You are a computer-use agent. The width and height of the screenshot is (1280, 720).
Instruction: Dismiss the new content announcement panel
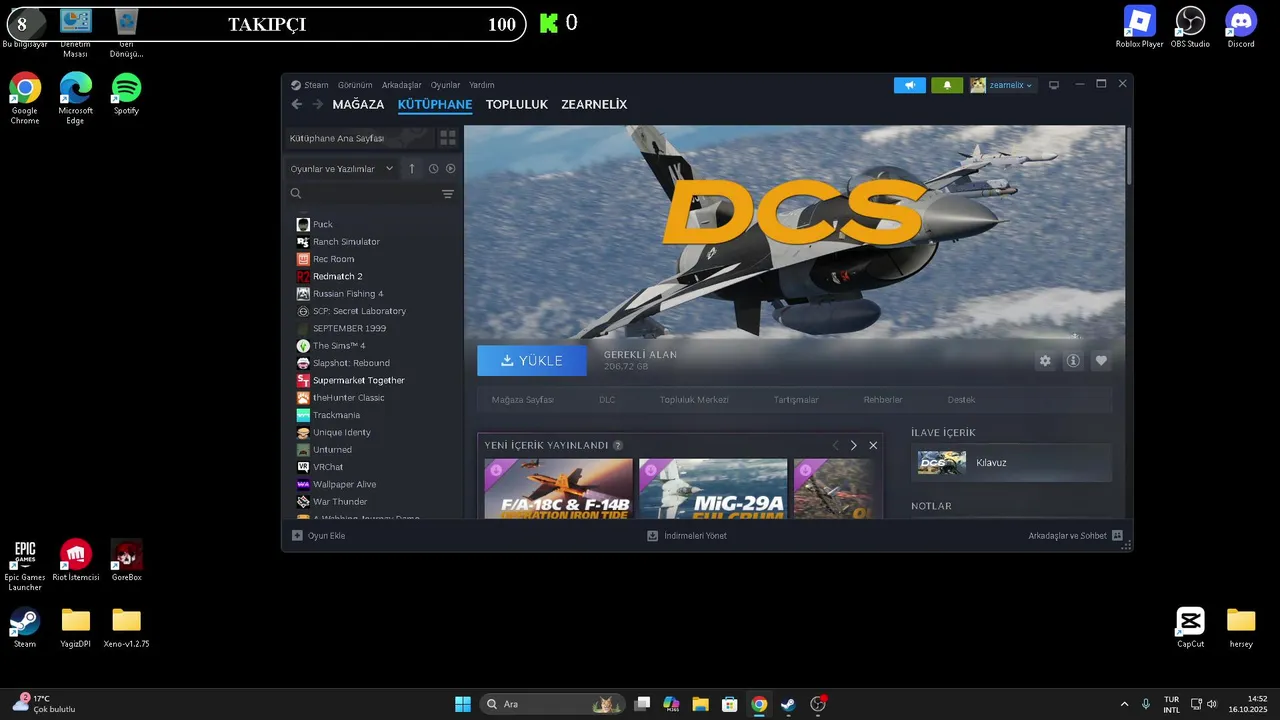click(873, 445)
